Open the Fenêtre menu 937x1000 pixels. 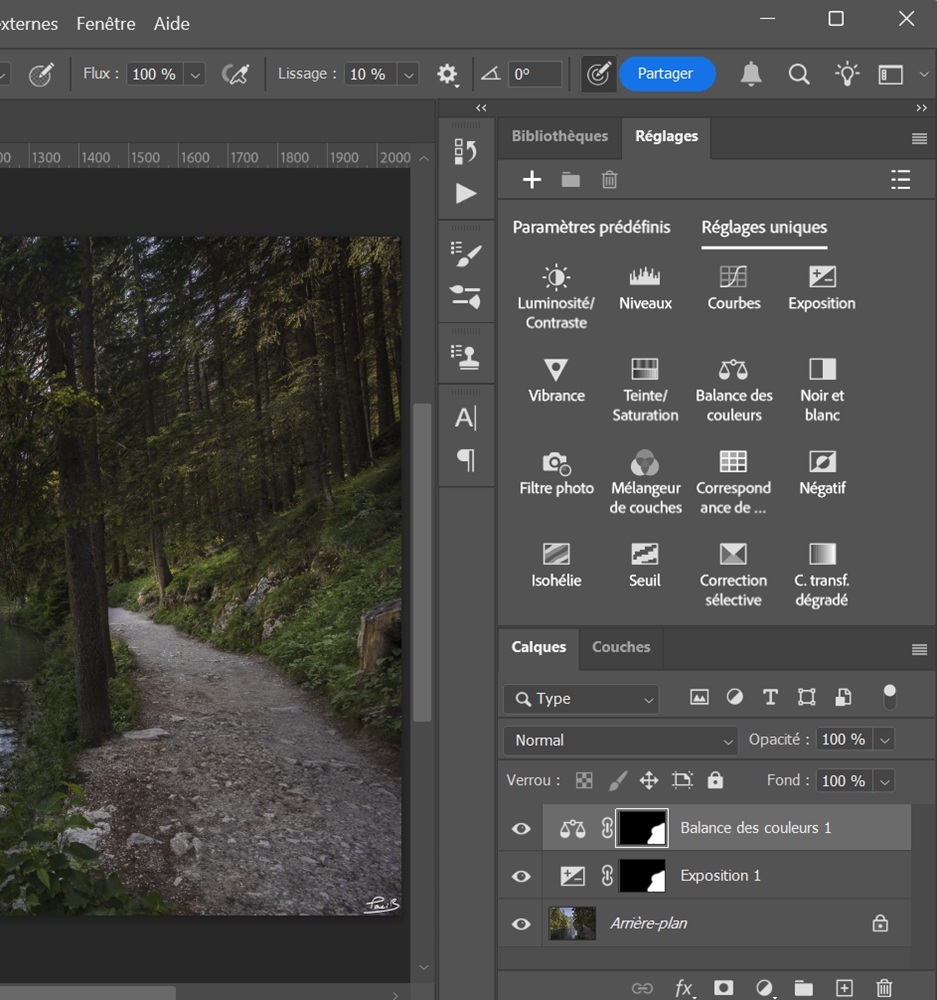click(106, 24)
